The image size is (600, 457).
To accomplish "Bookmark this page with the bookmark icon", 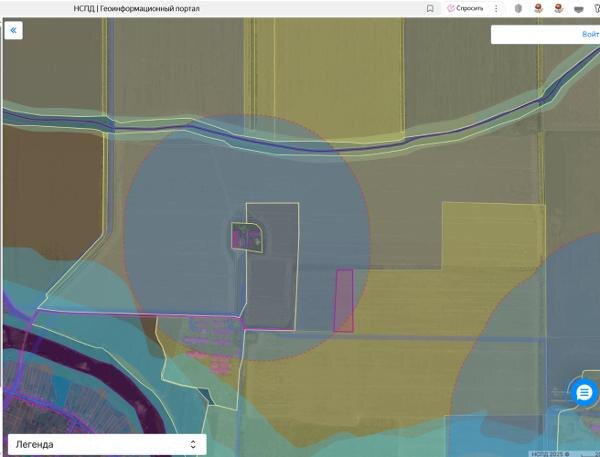I will [x=430, y=8].
